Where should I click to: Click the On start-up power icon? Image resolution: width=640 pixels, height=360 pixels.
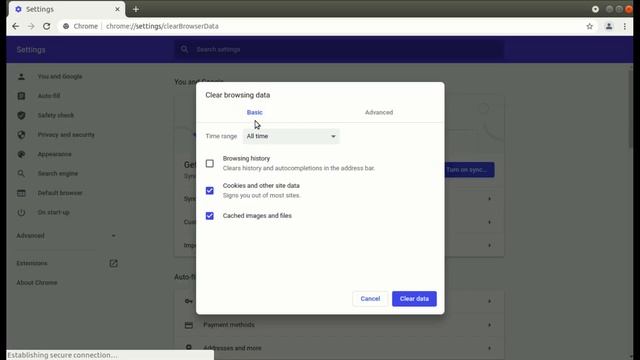coord(21,212)
